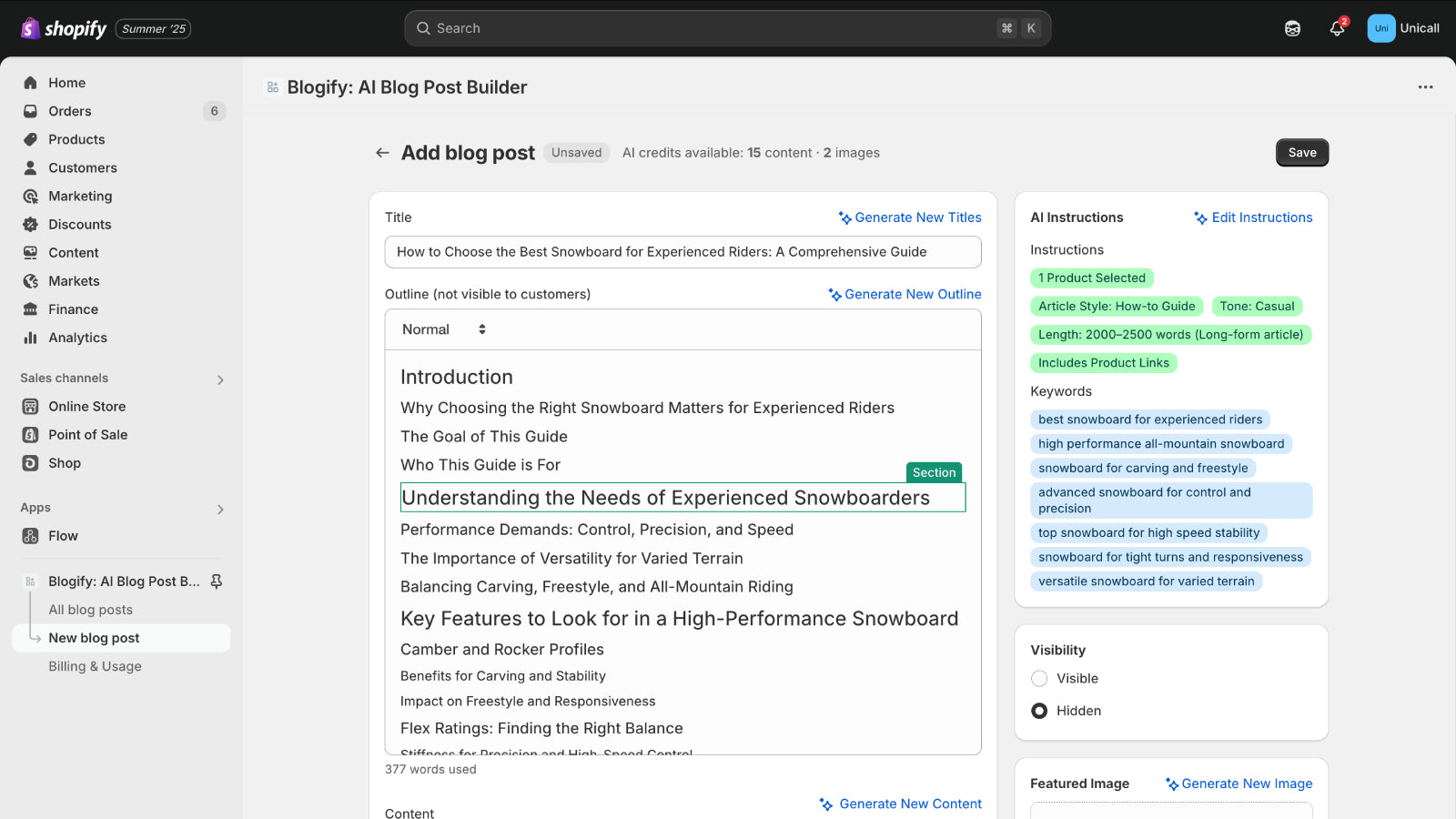Click Generate New Titles link
The image size is (1456, 819).
coord(910,217)
